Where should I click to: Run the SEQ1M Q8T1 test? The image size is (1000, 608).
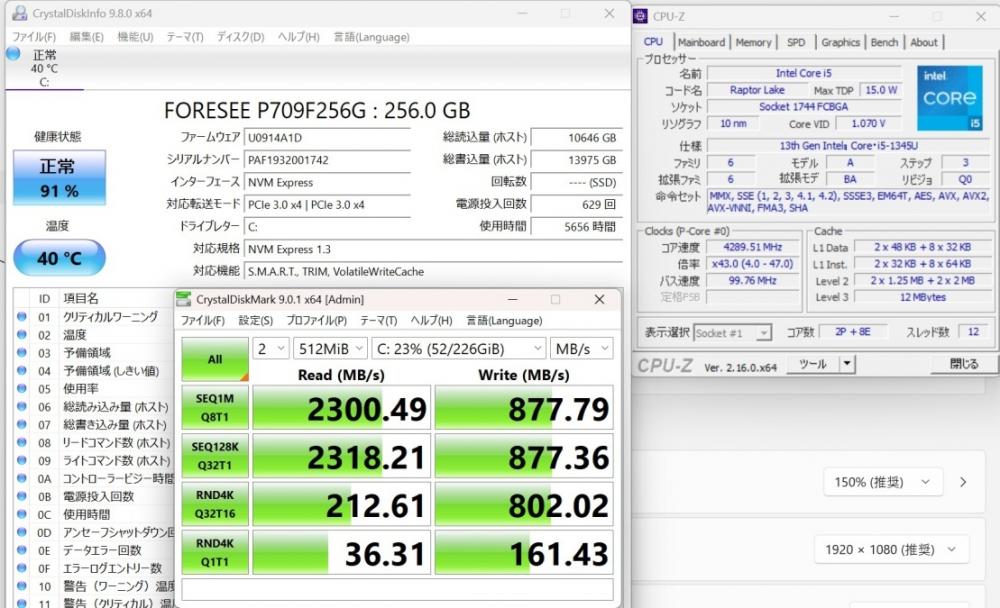pos(215,407)
